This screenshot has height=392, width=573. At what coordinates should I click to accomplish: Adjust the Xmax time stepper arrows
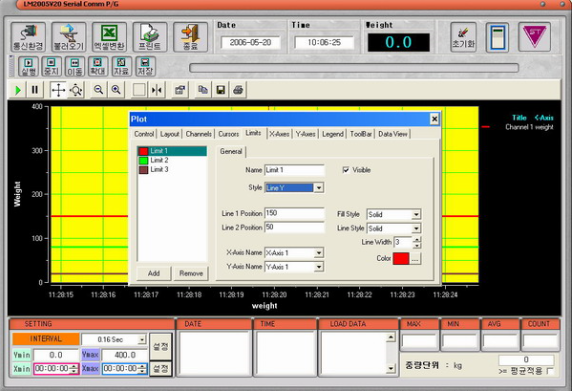143,369
